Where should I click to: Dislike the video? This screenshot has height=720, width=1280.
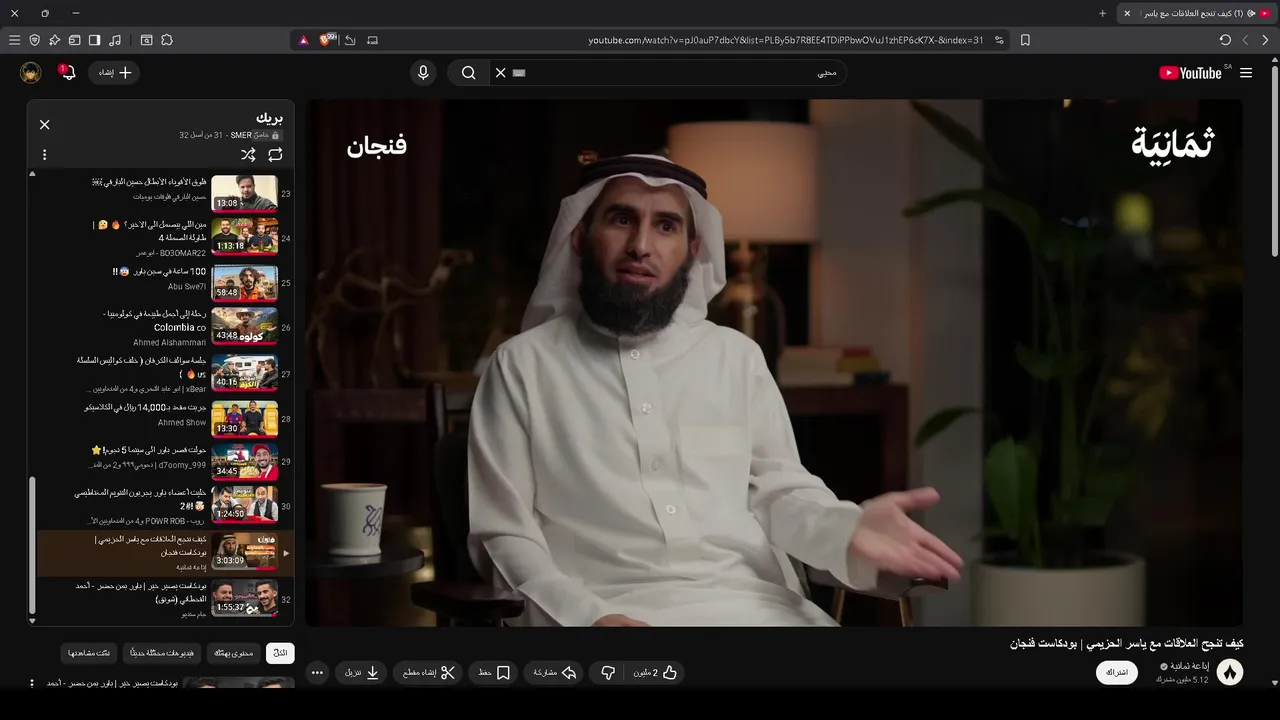click(607, 673)
